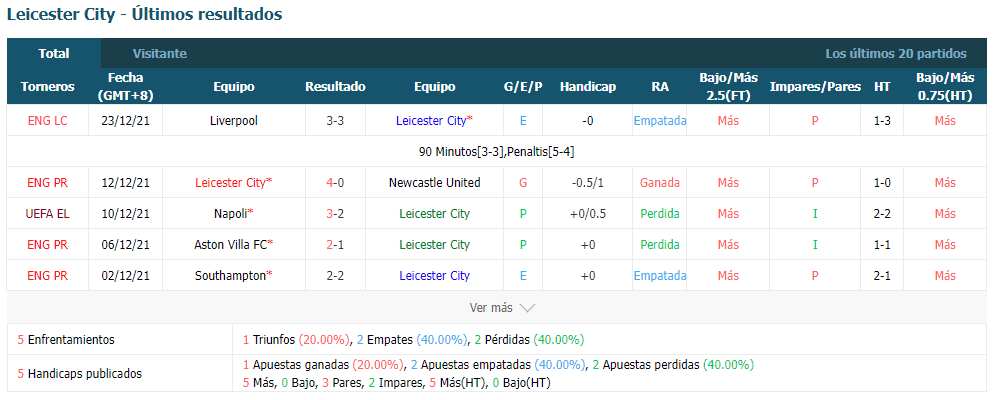This screenshot has height=400, width=994.
Task: Open Los últimos 20 partidos selector
Action: 896,54
